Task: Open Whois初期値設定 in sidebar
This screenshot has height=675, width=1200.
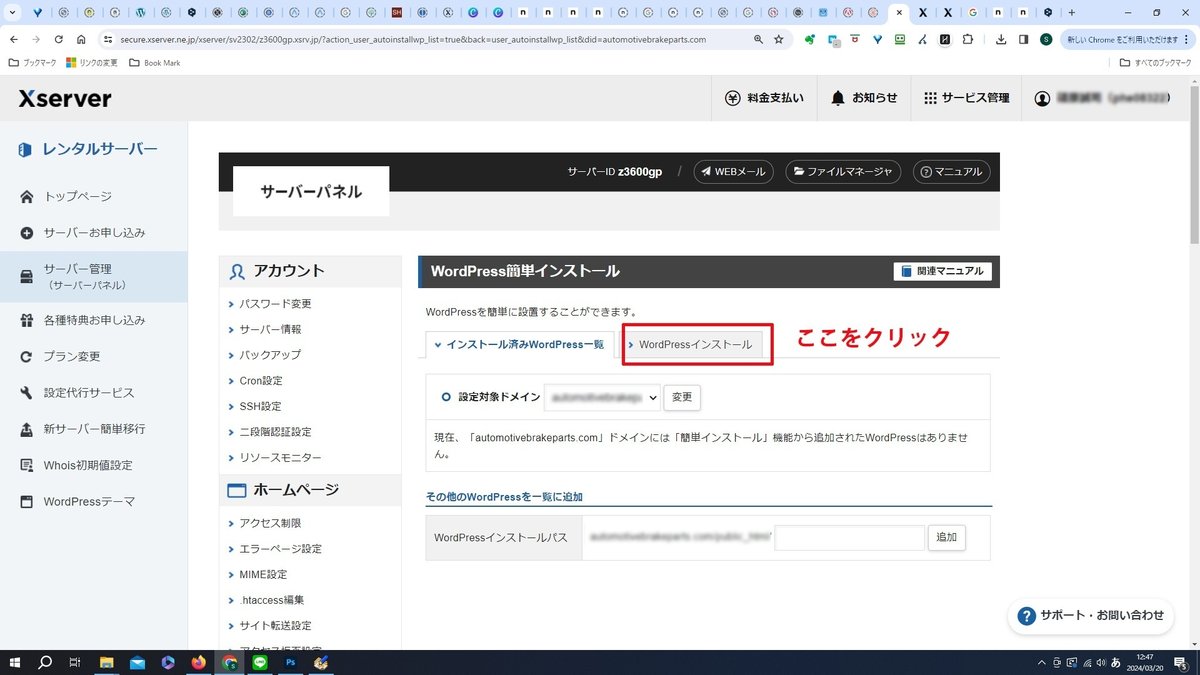Action: point(88,465)
